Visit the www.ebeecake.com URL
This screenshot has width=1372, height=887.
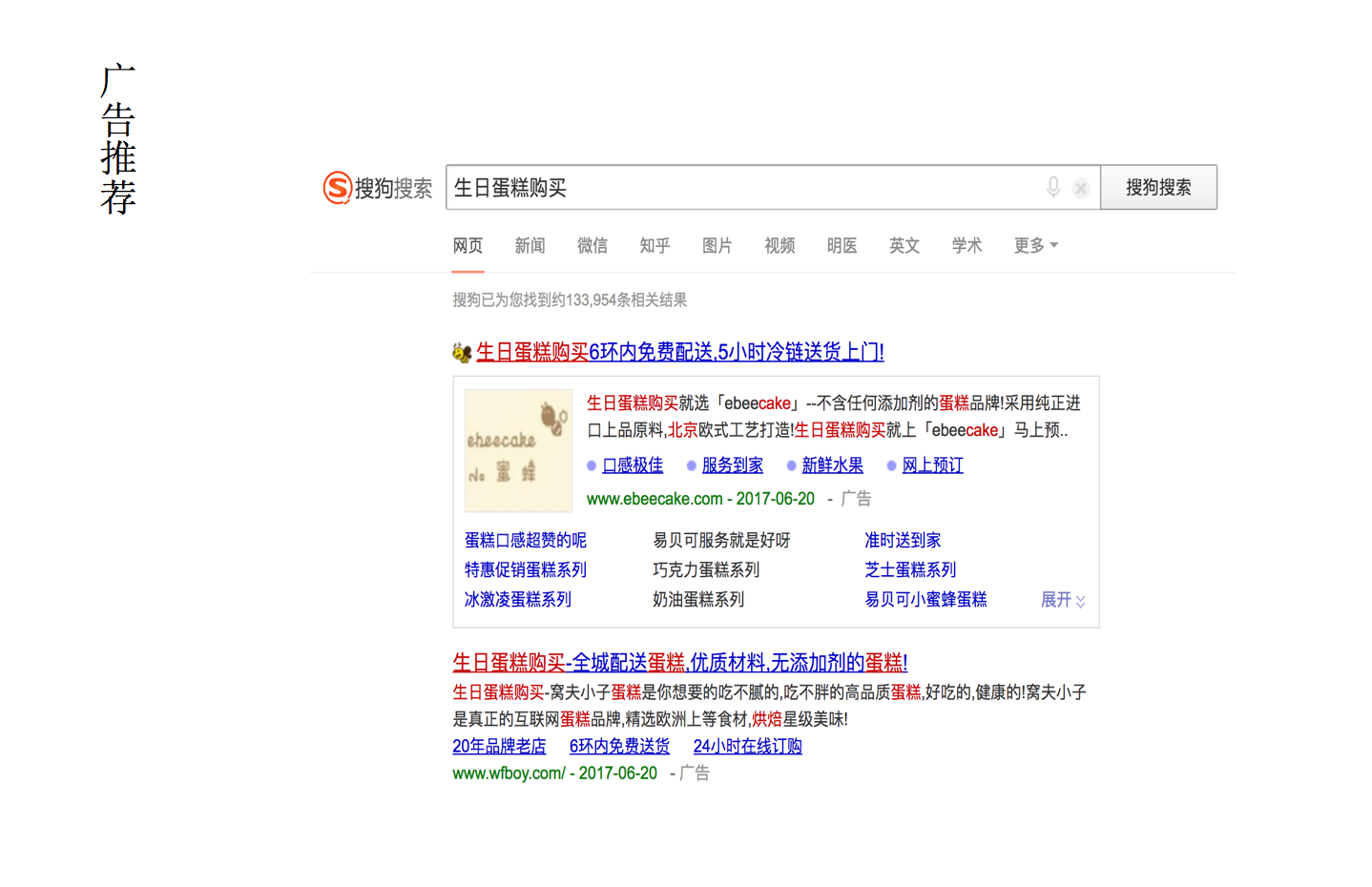pyautogui.click(x=655, y=499)
